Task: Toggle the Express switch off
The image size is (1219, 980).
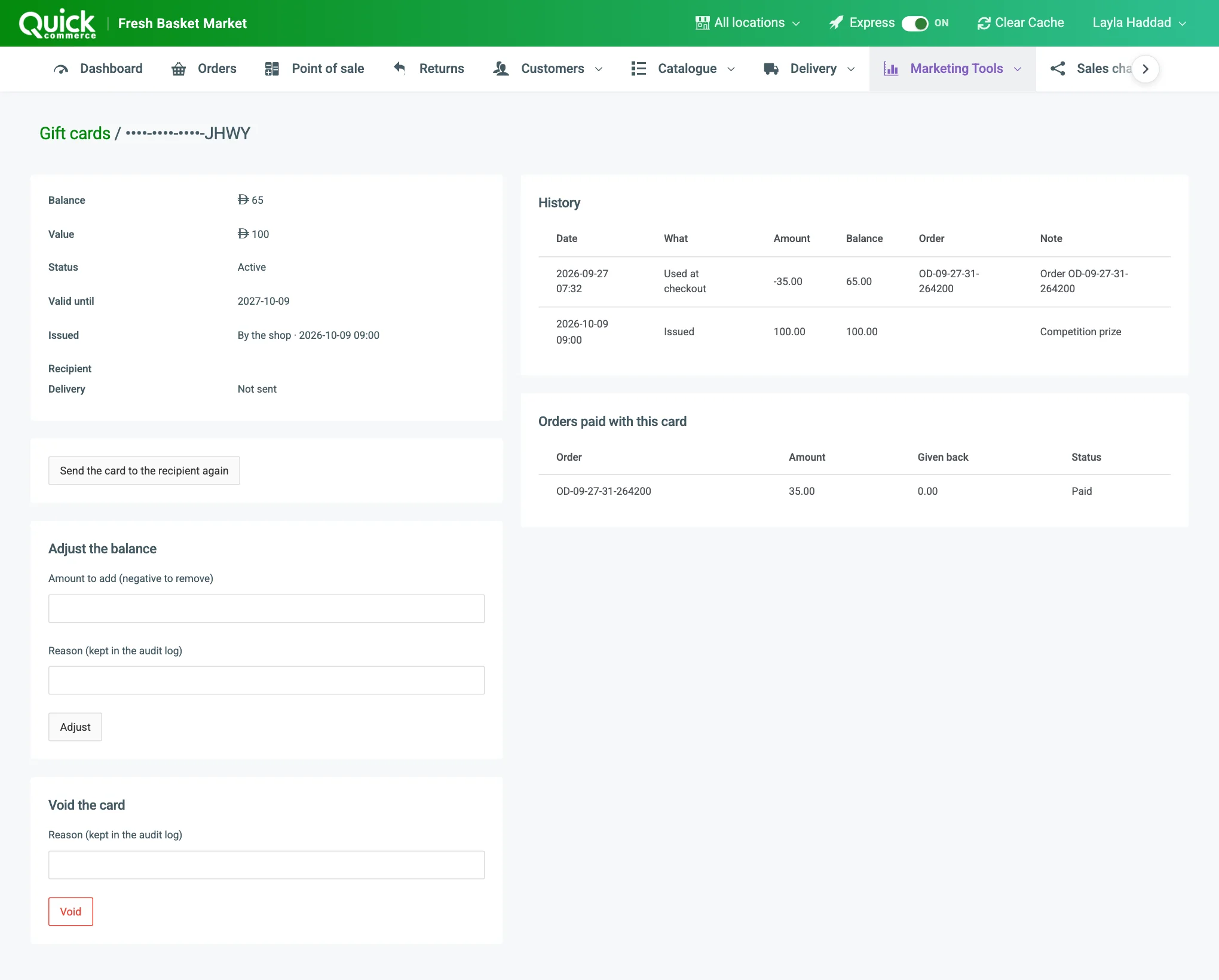Action: tap(914, 23)
